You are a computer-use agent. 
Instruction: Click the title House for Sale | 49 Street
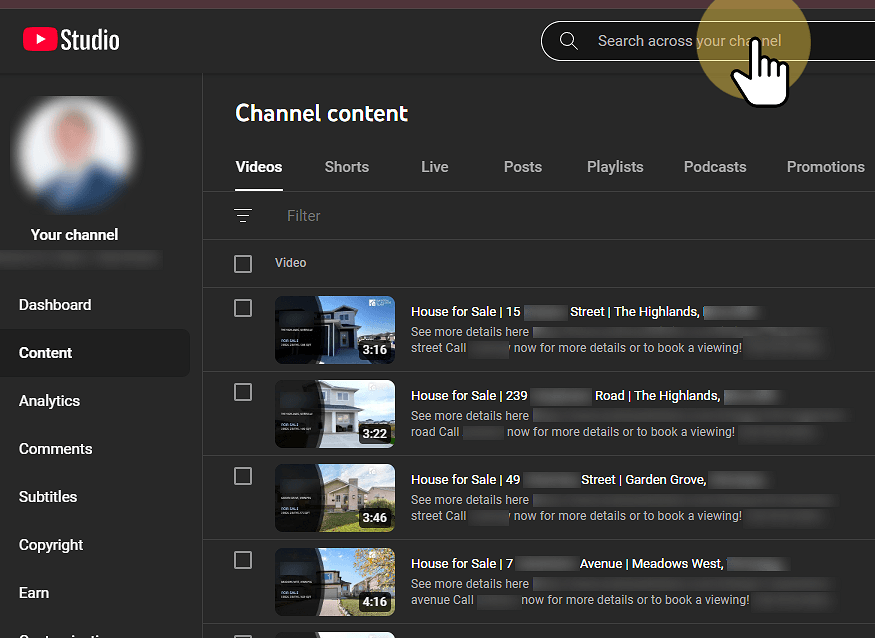coord(590,479)
